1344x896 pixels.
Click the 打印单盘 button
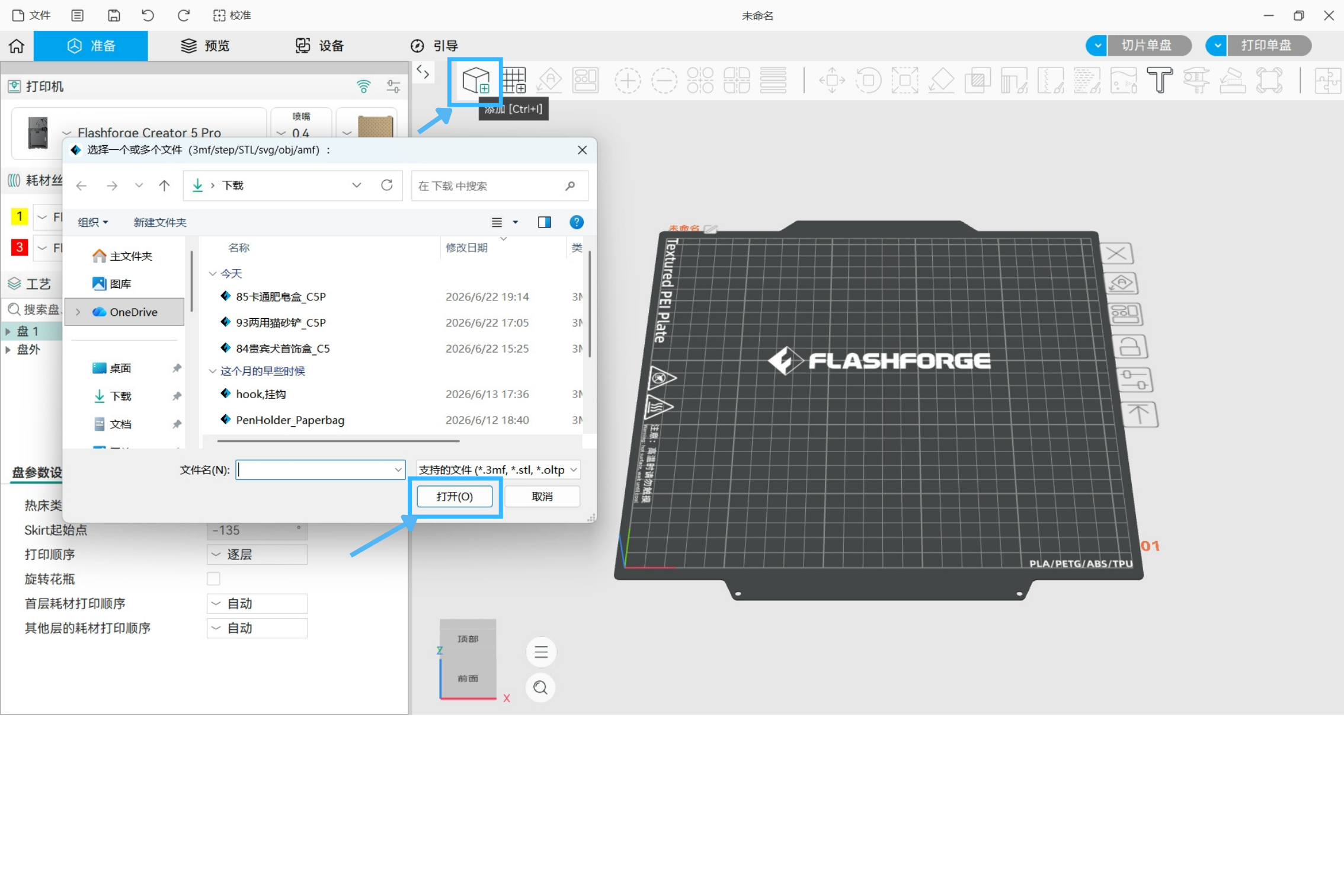(1268, 46)
